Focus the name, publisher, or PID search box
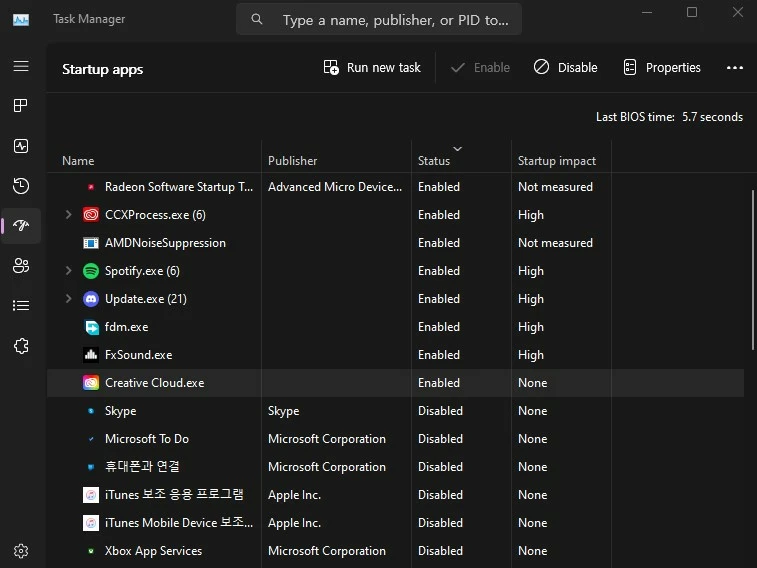Screen dimensions: 757x568 click(x=378, y=19)
